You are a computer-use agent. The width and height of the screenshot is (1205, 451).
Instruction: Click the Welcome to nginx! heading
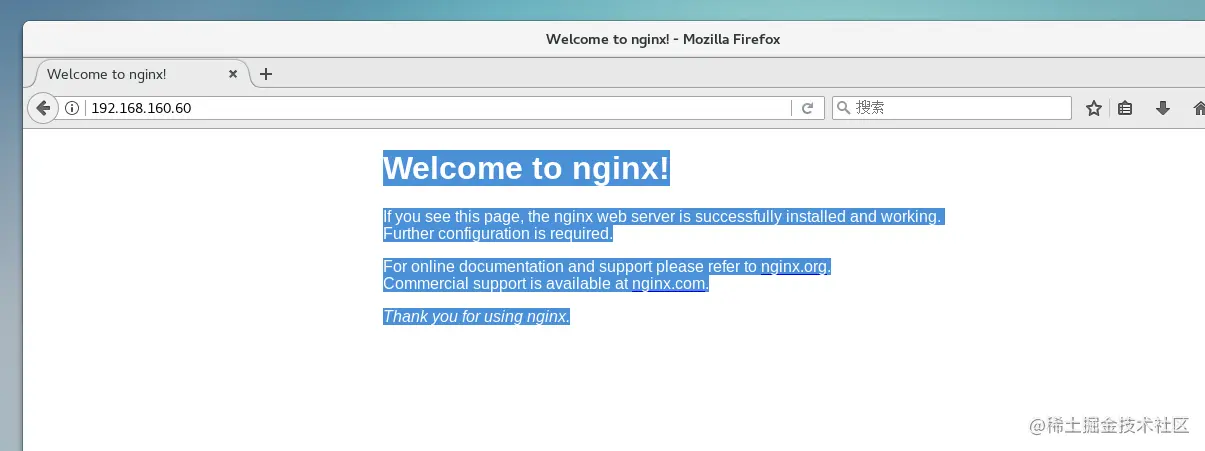[x=526, y=168]
